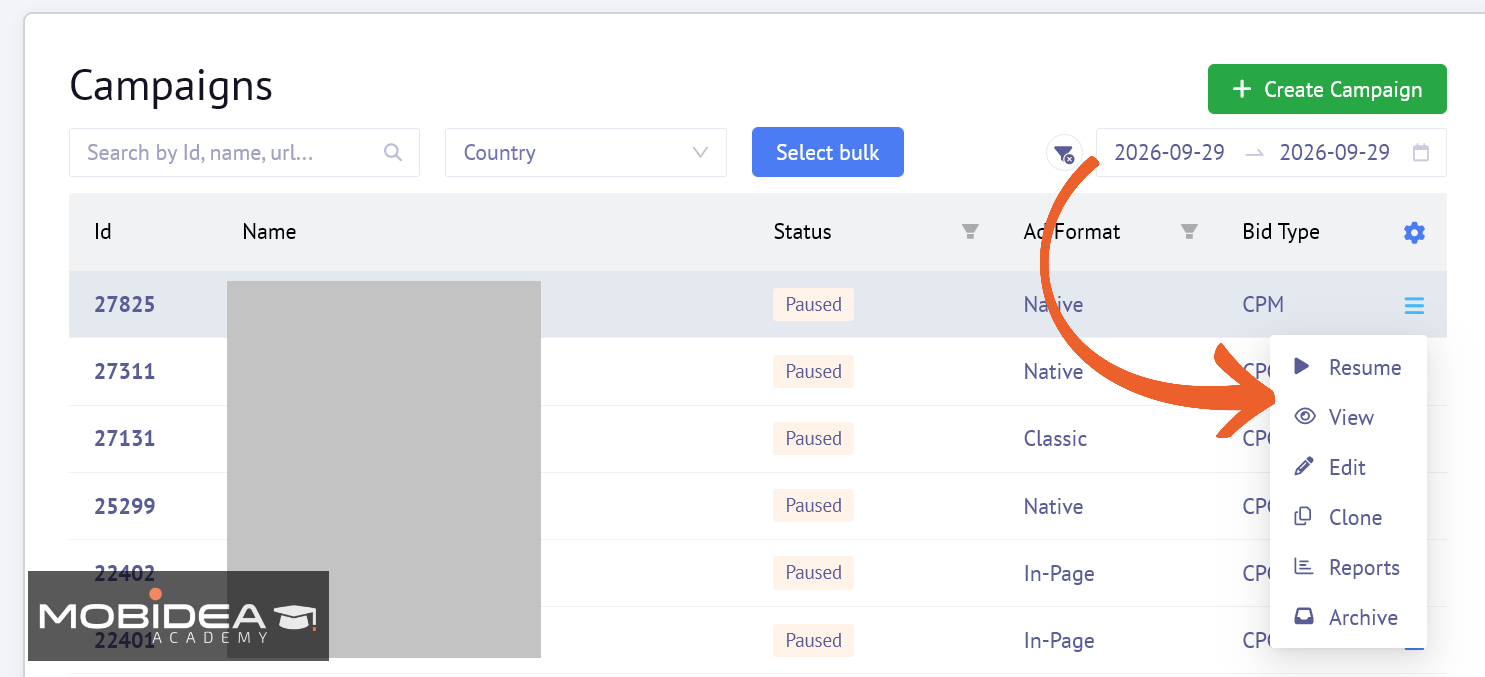This screenshot has width=1485, height=677.
Task: Open Reports from the campaign menu
Action: (1348, 567)
